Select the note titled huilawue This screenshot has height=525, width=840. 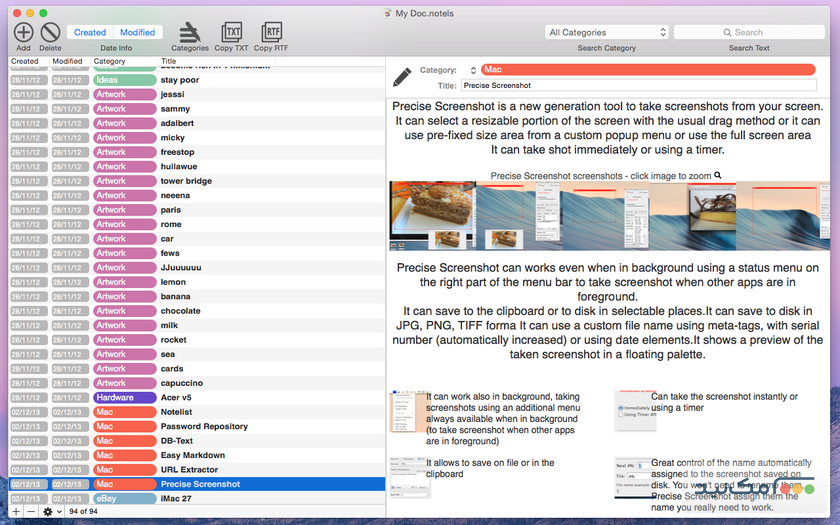197,167
